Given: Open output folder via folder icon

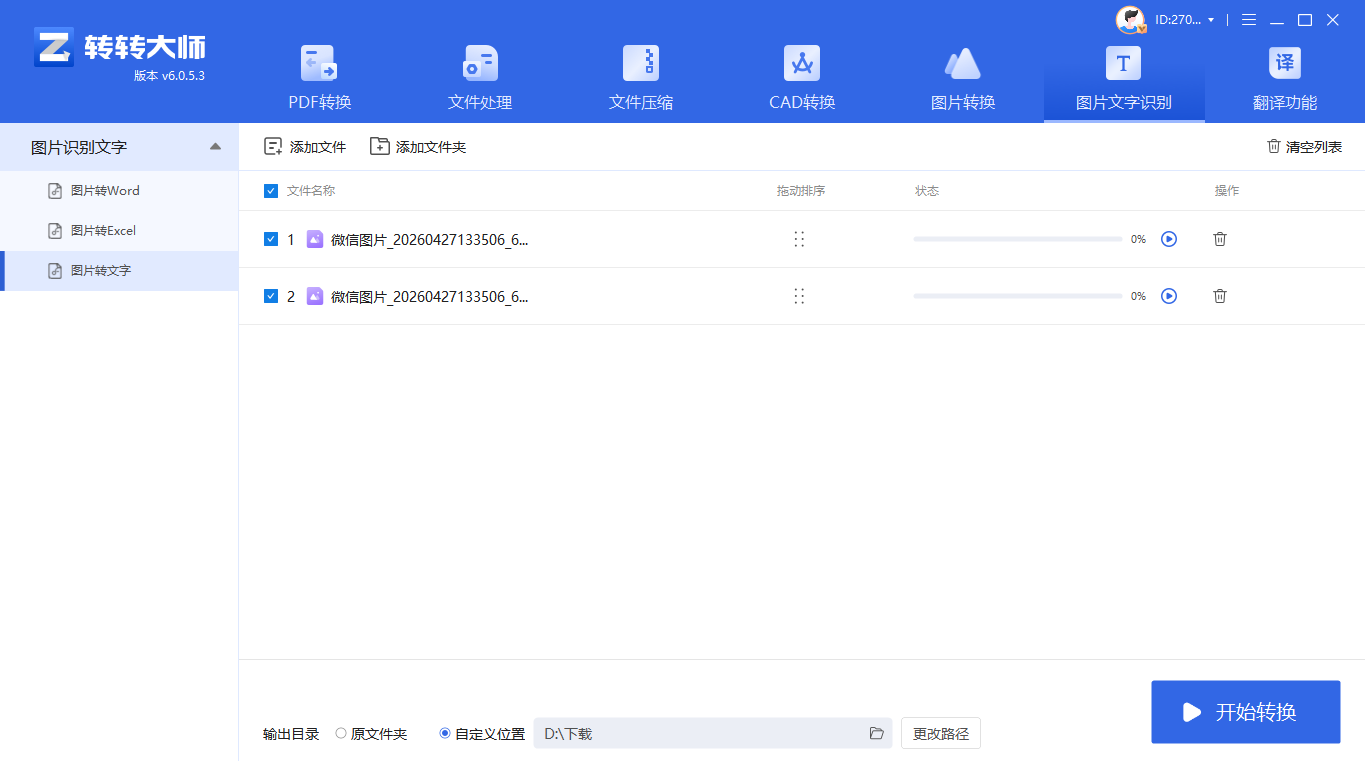Looking at the screenshot, I should [877, 733].
